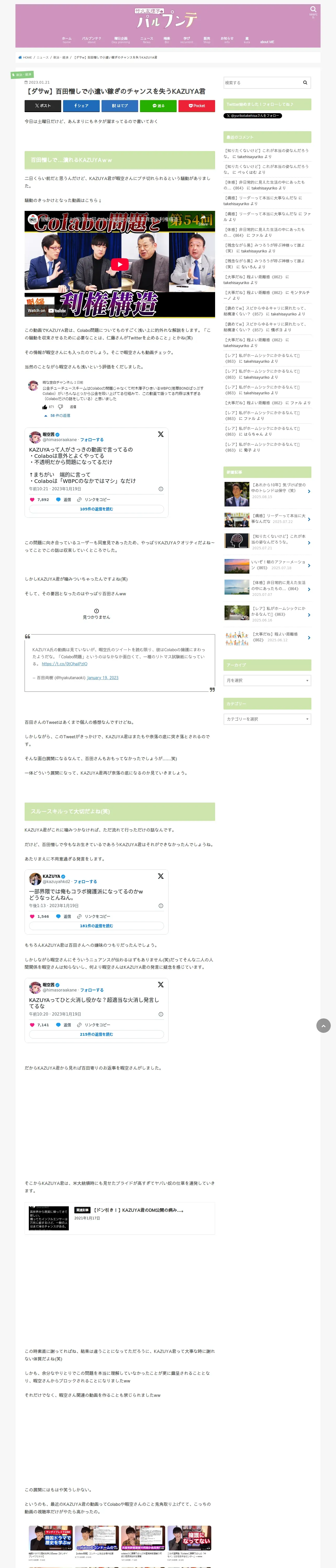Send article via the LINE 送る button
336x1568 pixels.
click(x=158, y=105)
